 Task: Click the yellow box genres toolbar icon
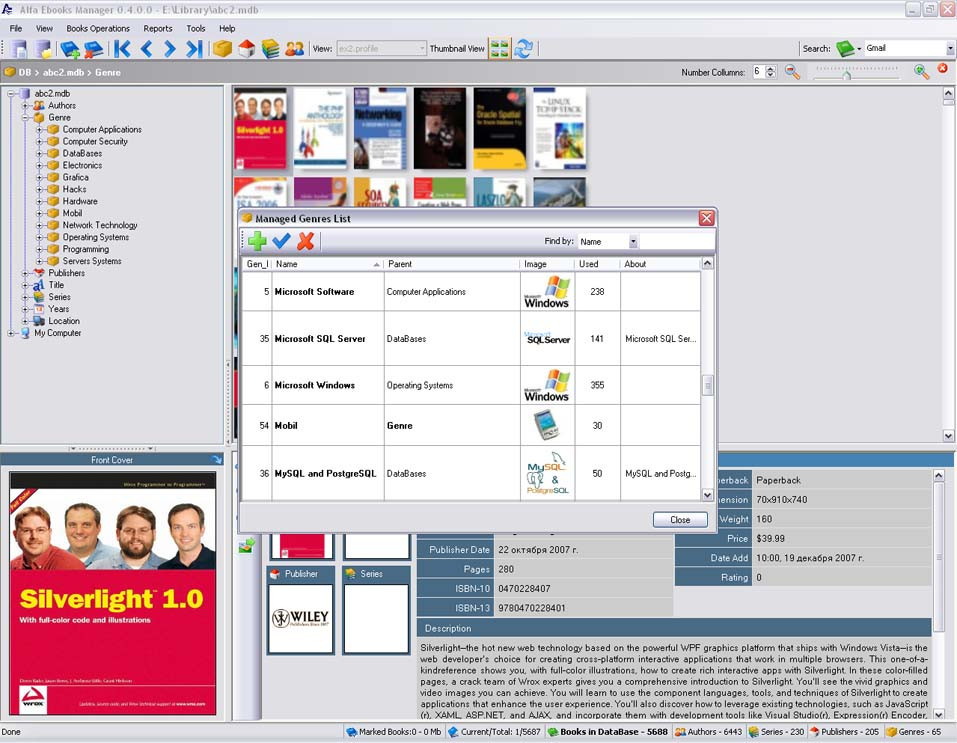tap(222, 49)
